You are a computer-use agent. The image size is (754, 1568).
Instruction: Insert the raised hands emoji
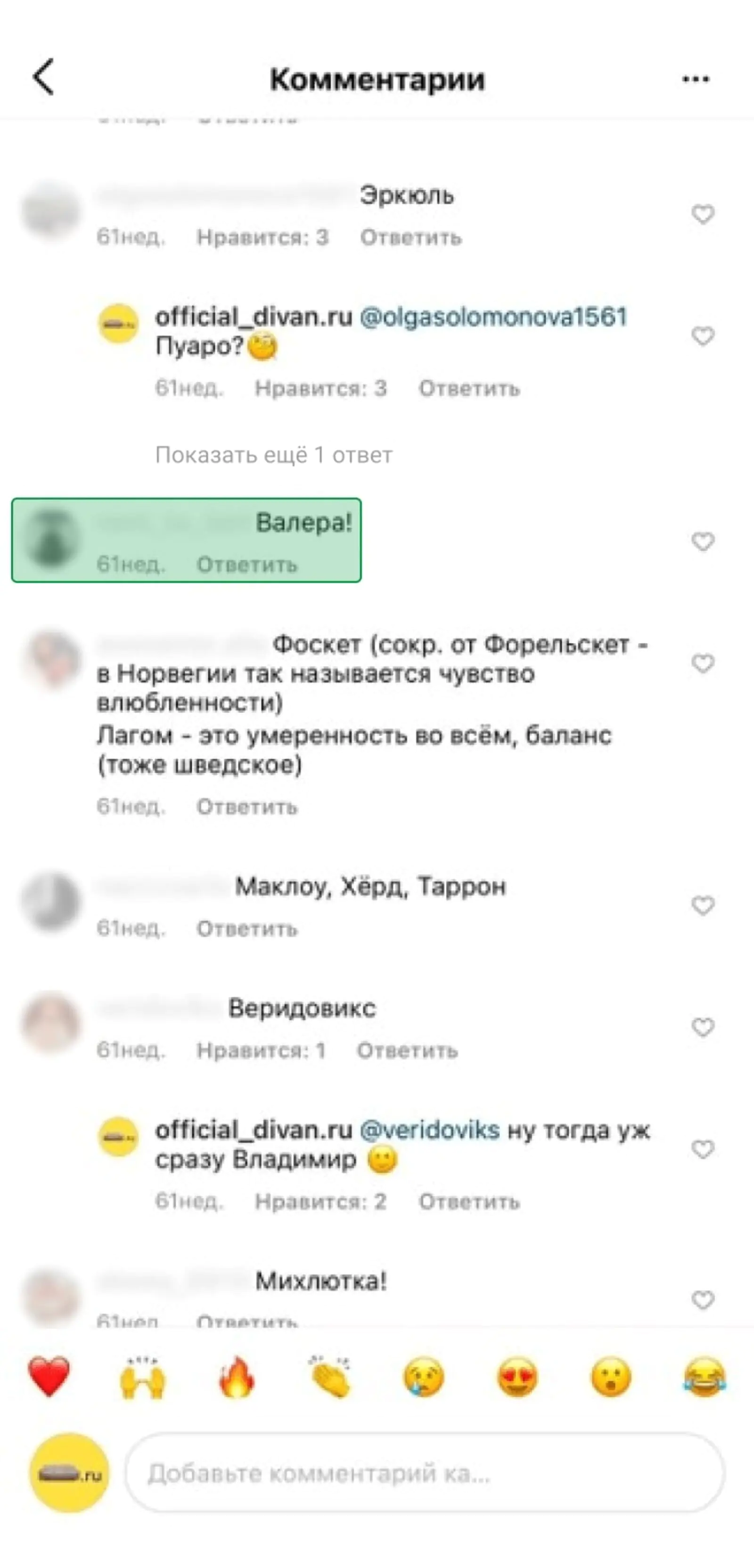[142, 1377]
